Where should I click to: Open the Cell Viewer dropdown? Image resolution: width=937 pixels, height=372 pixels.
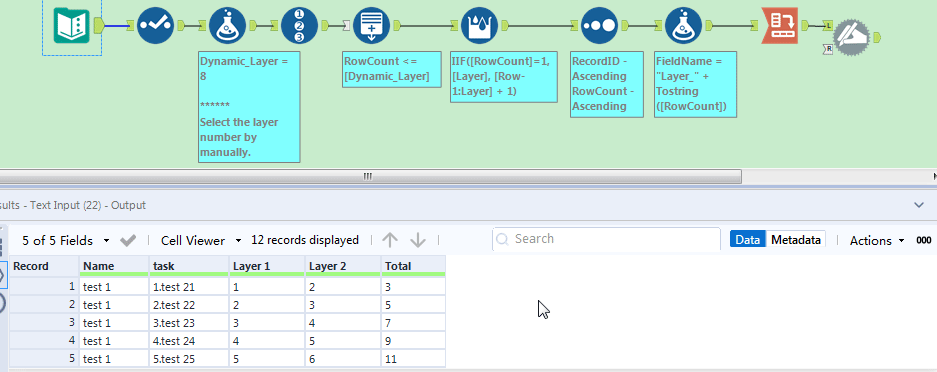[201, 240]
